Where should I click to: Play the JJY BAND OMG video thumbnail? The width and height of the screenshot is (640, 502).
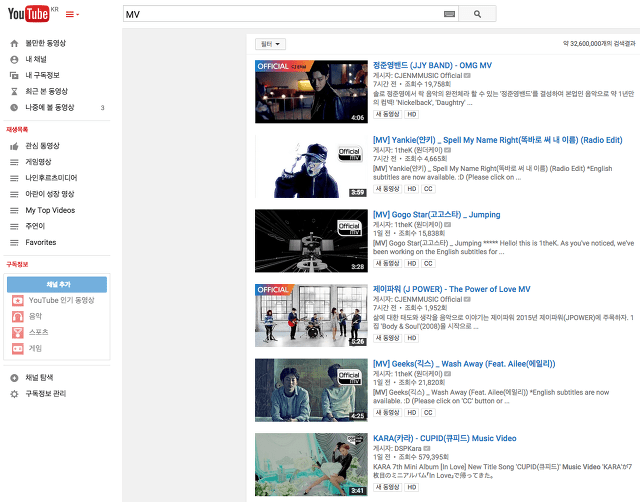[311, 91]
